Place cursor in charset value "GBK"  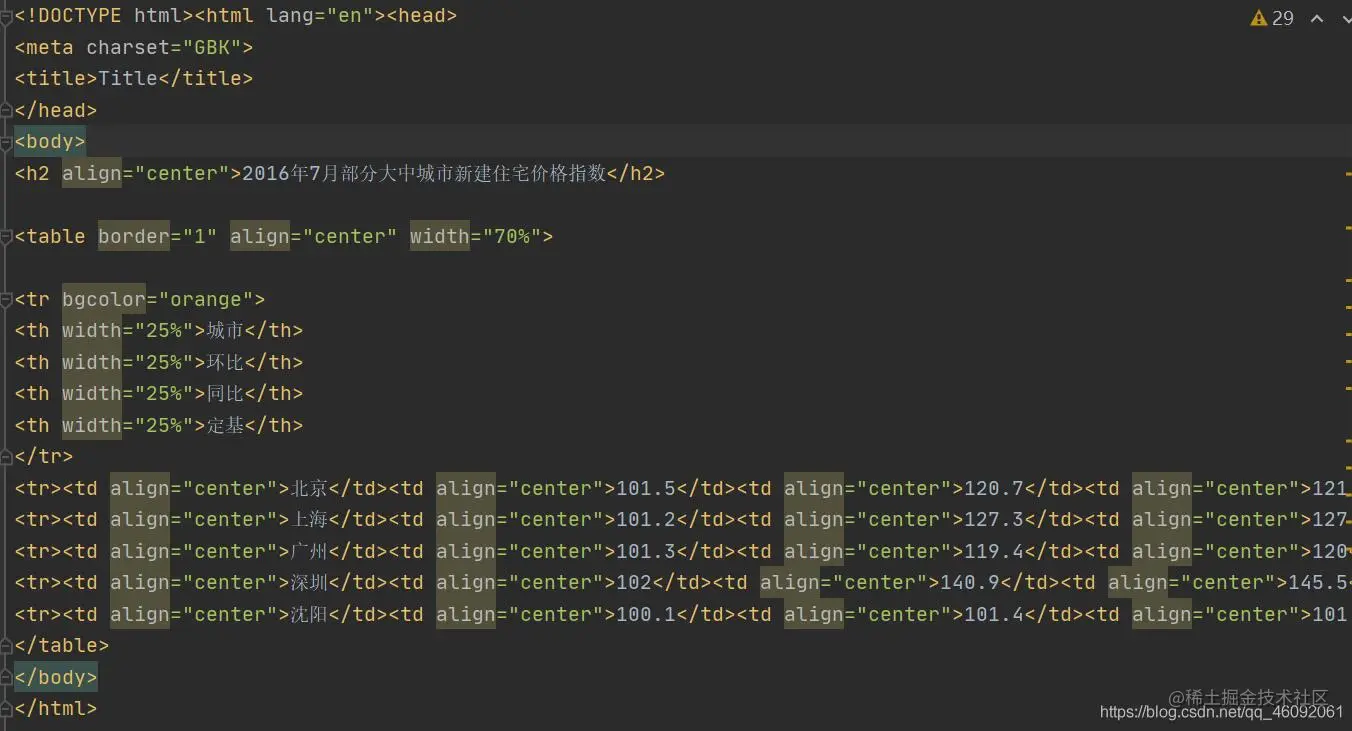coord(212,47)
